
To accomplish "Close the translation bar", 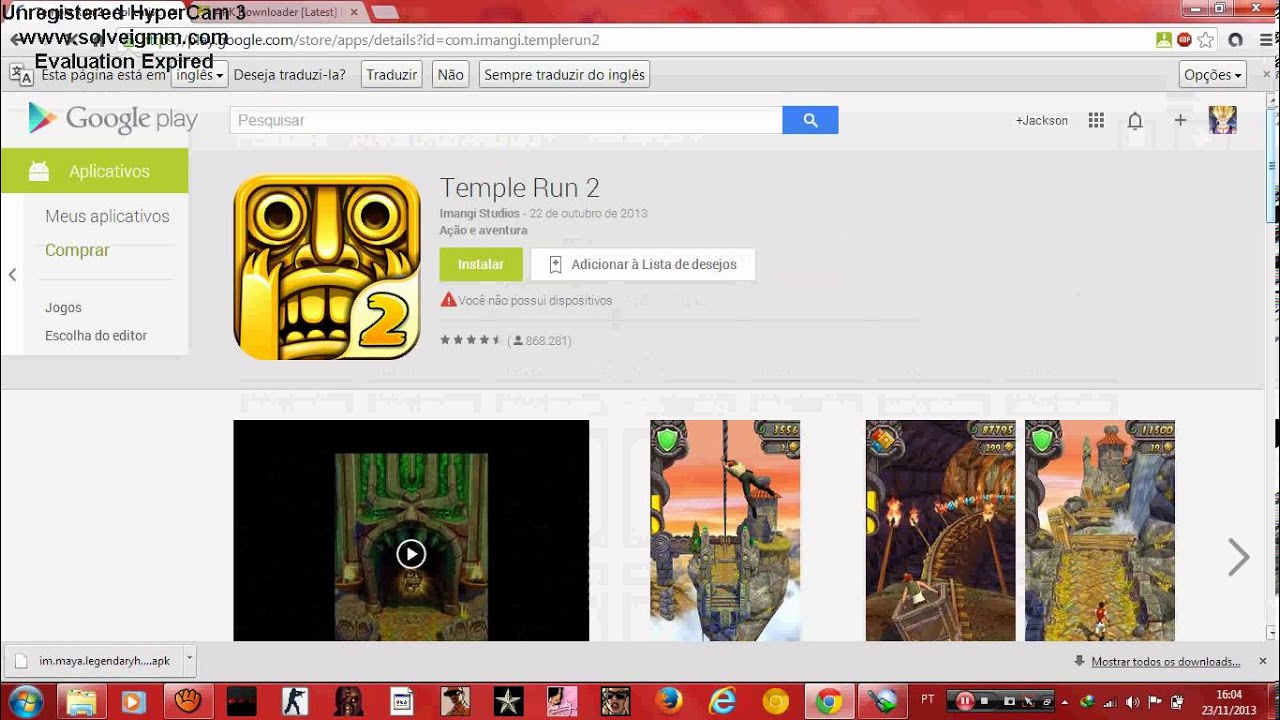I will 1266,74.
